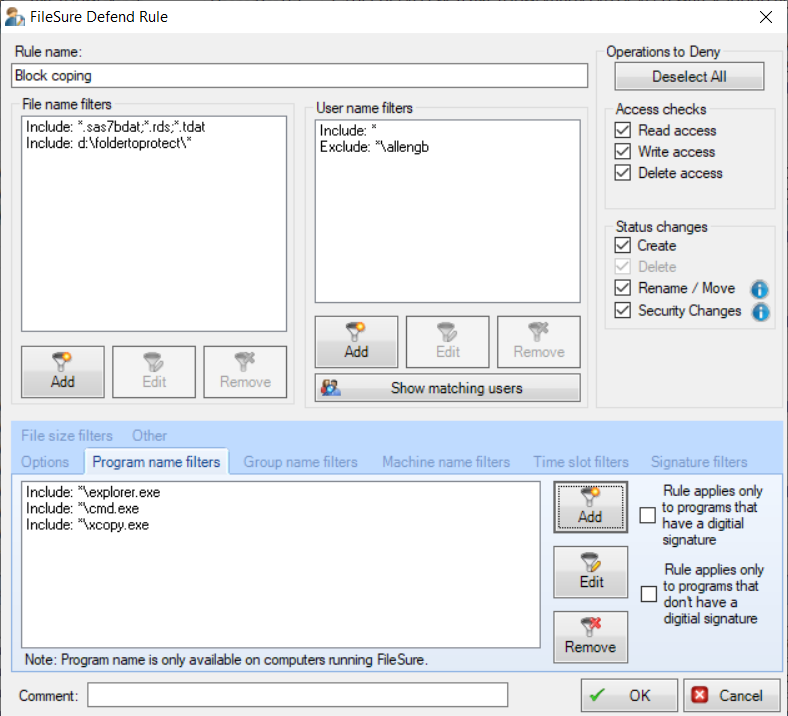Screen dimensions: 788x716
Task: Click the greyed Delete status checkbox
Action: coord(623,266)
